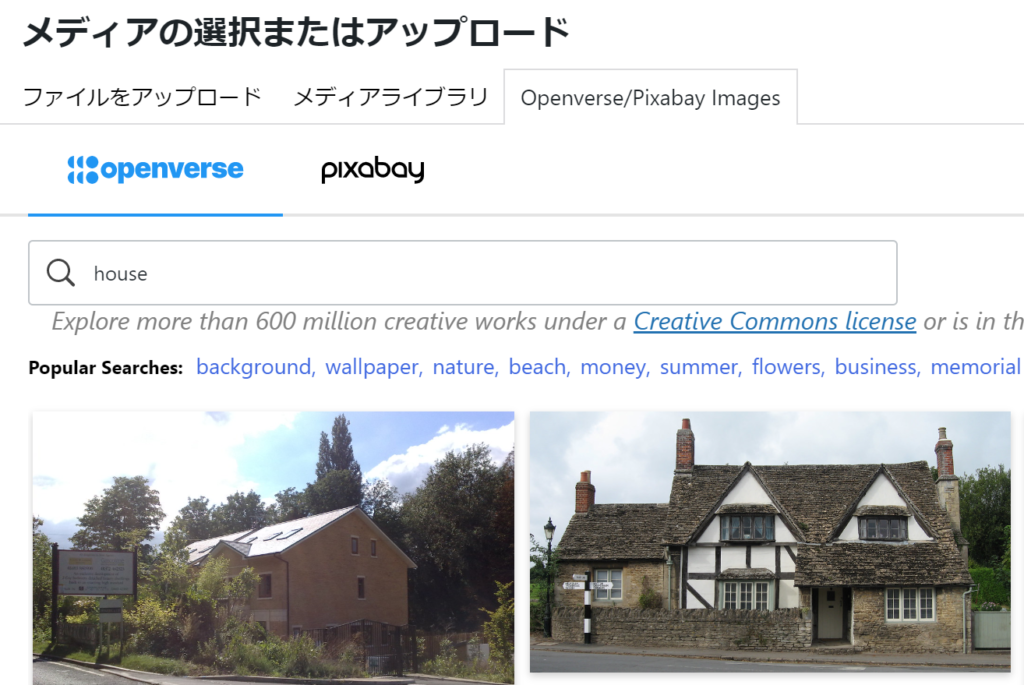Viewport: 1024px width, 685px height.
Task: Search popular term memorial
Action: pyautogui.click(x=975, y=367)
